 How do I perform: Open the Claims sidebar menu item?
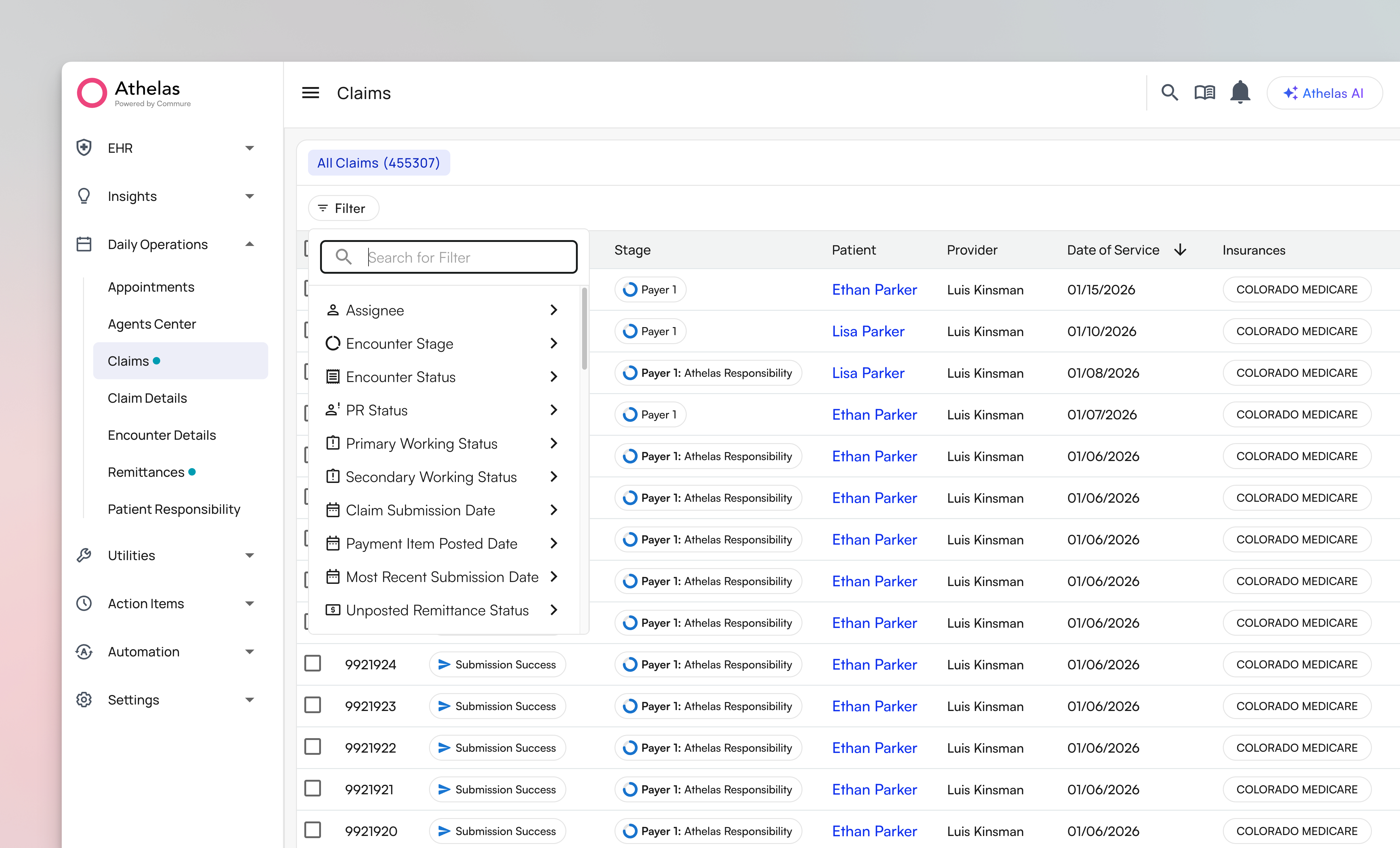[128, 360]
